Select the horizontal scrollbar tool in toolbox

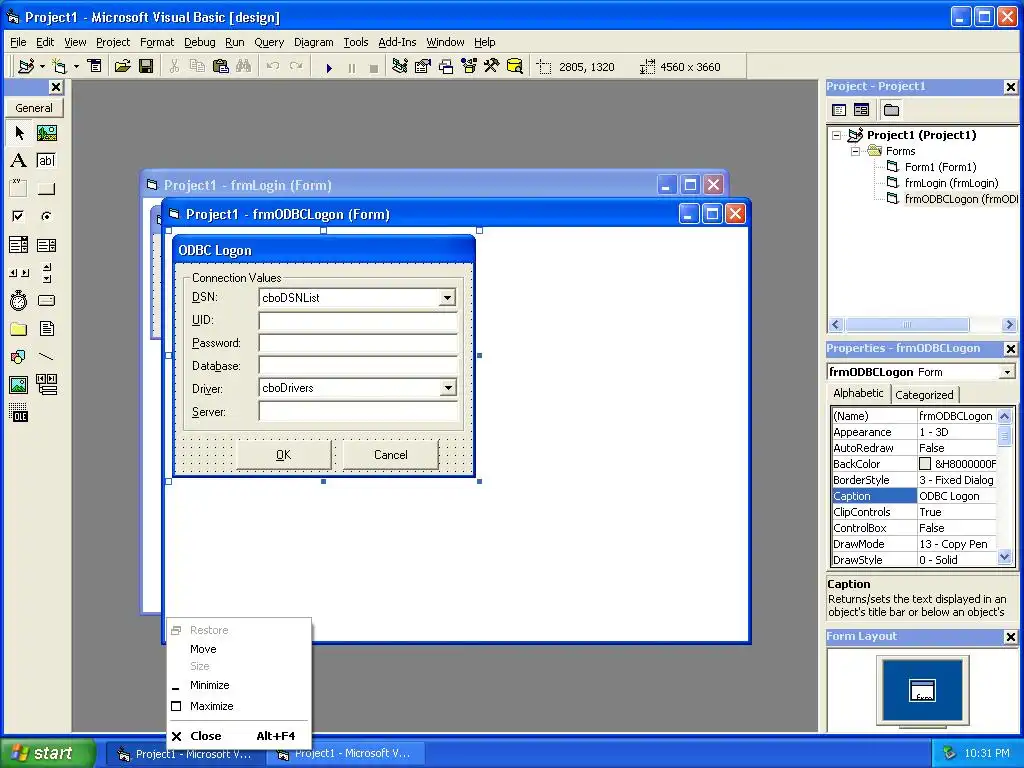point(19,273)
